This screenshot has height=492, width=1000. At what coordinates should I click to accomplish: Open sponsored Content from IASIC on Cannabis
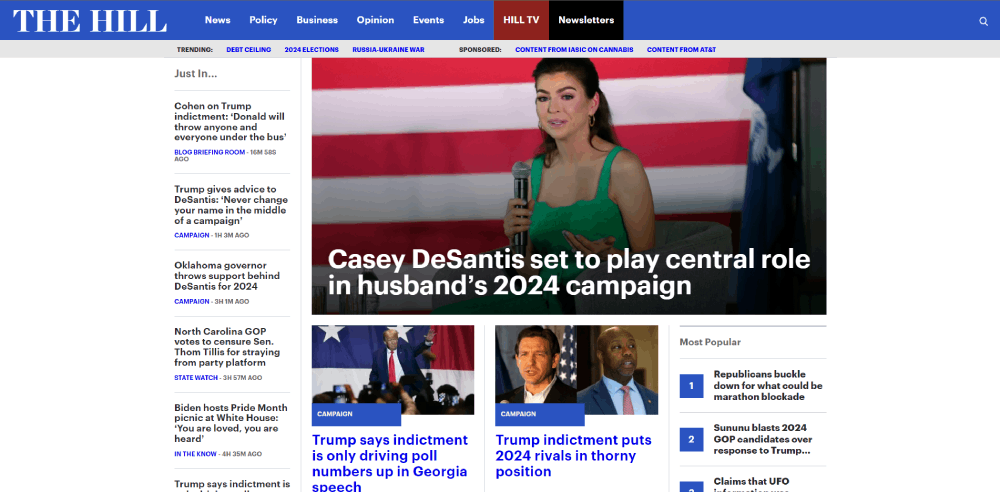(575, 50)
